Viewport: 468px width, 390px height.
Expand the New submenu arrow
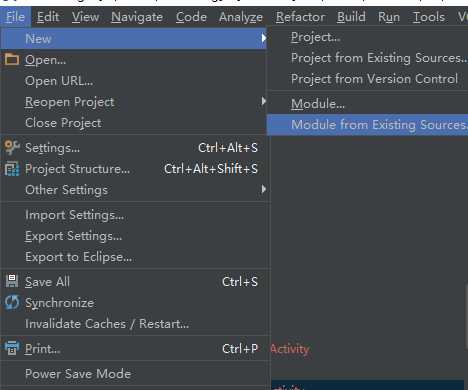click(264, 38)
